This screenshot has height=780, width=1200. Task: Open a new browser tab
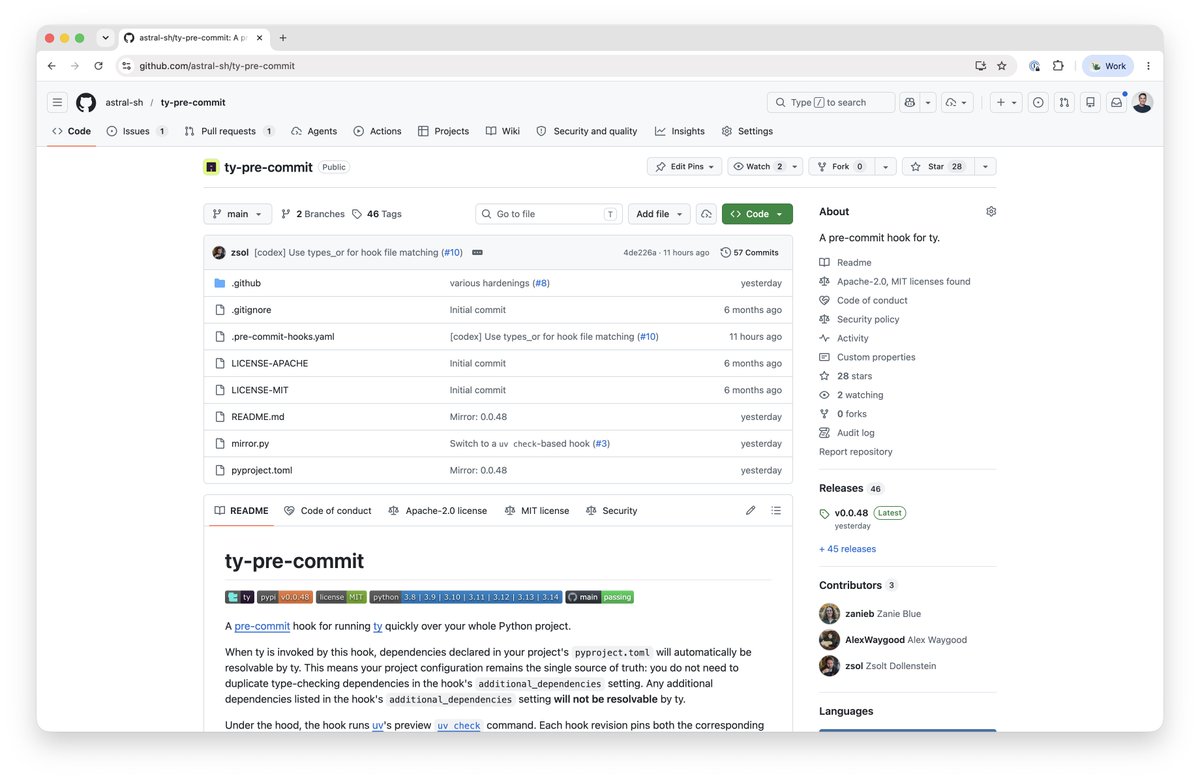pos(283,38)
